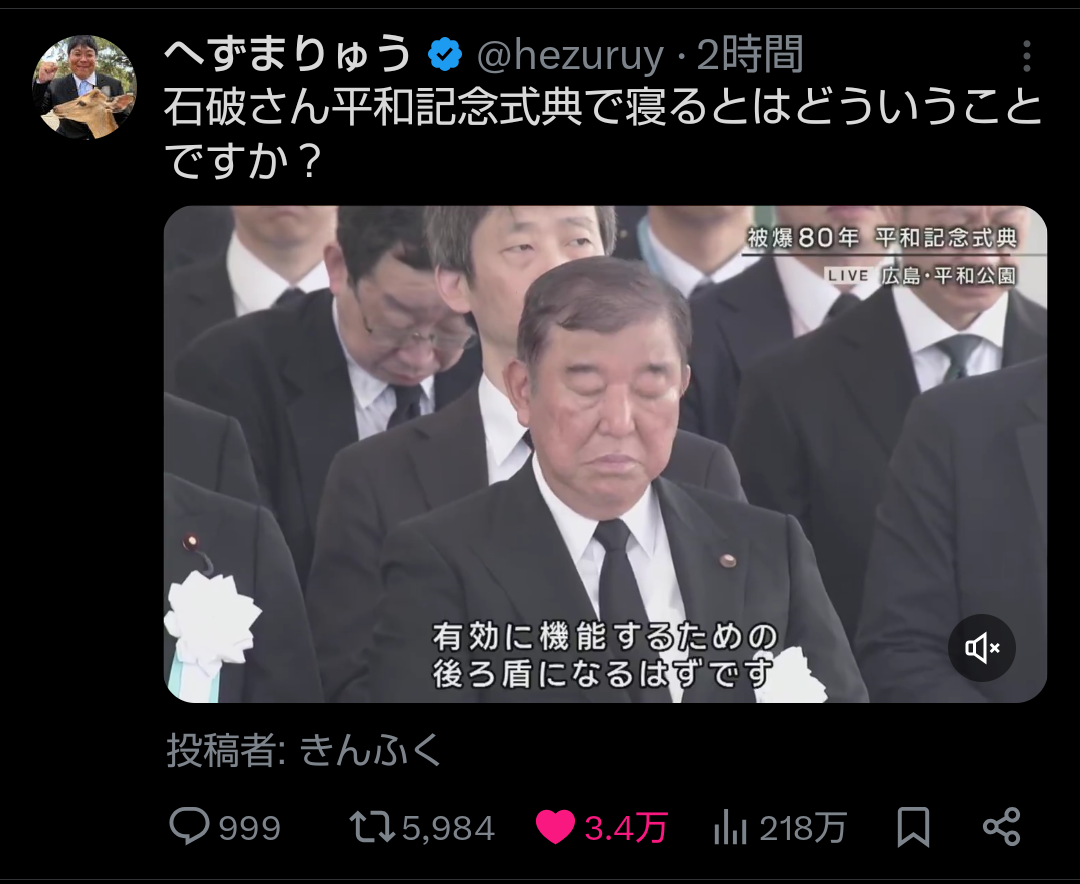Bookmark this post
This screenshot has height=884, width=1080.
(913, 827)
